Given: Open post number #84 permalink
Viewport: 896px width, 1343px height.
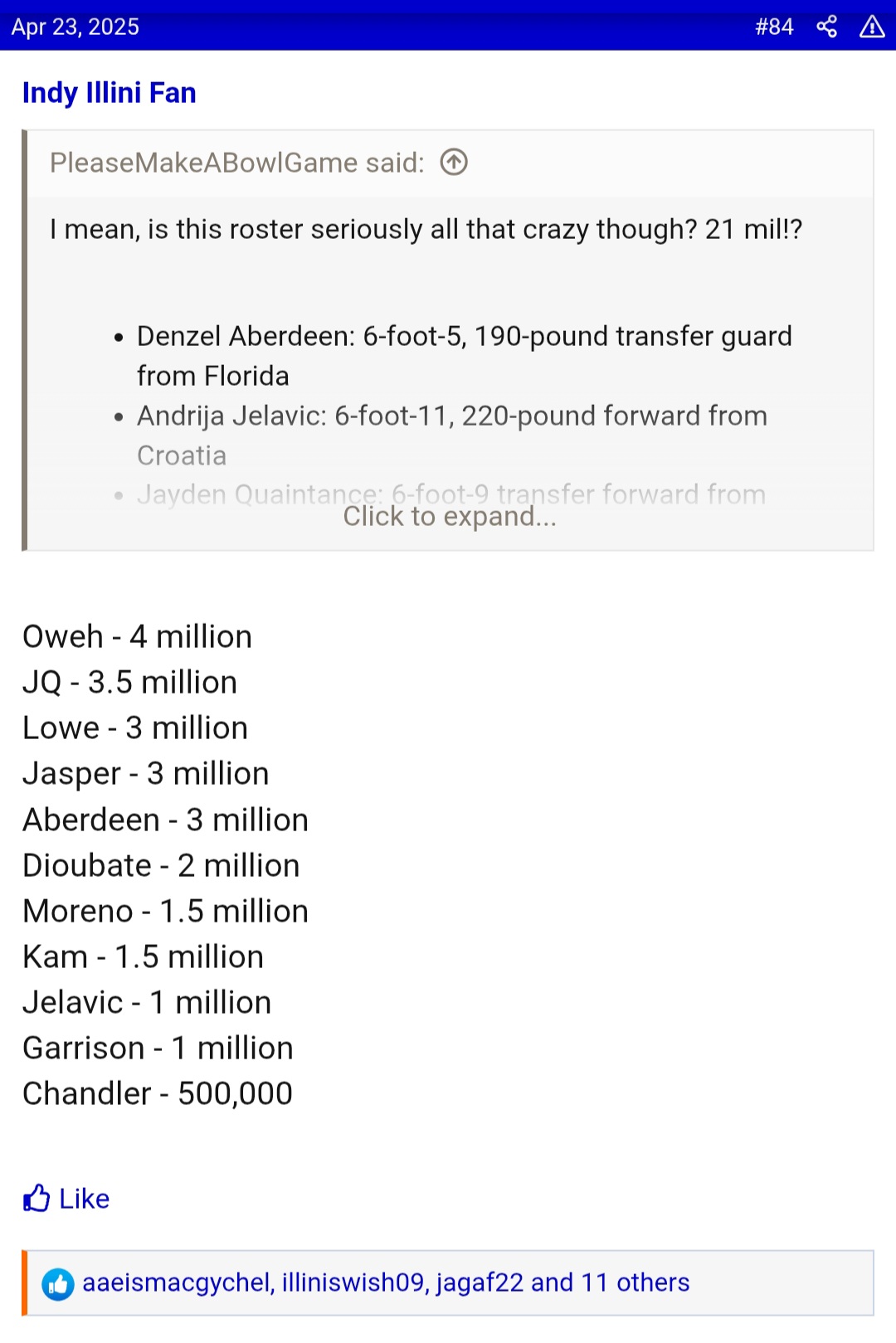Looking at the screenshot, I should [774, 27].
